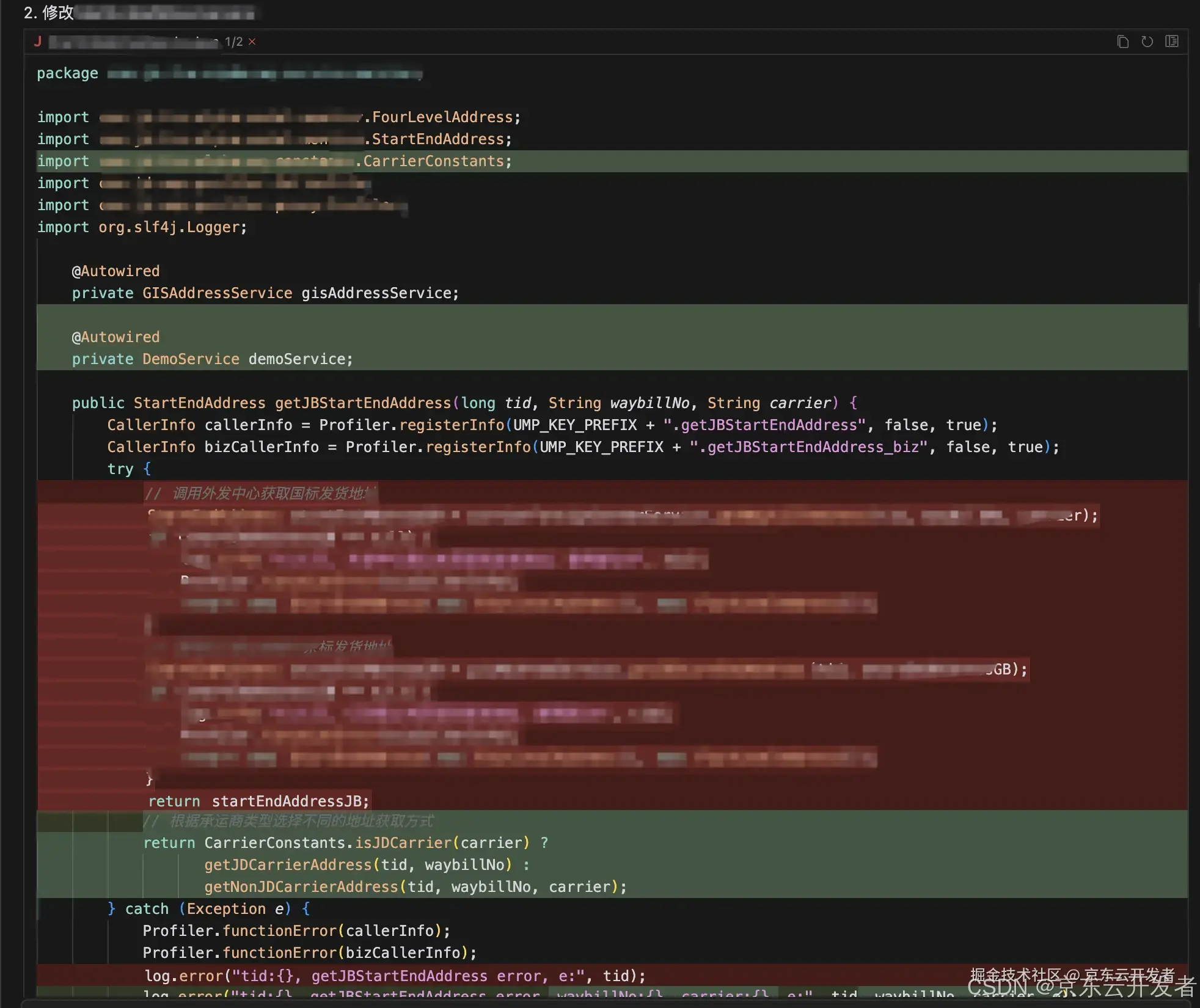Click the @Autowired above GISAddressService
Screen dimensions: 1200x1008
(x=115, y=271)
